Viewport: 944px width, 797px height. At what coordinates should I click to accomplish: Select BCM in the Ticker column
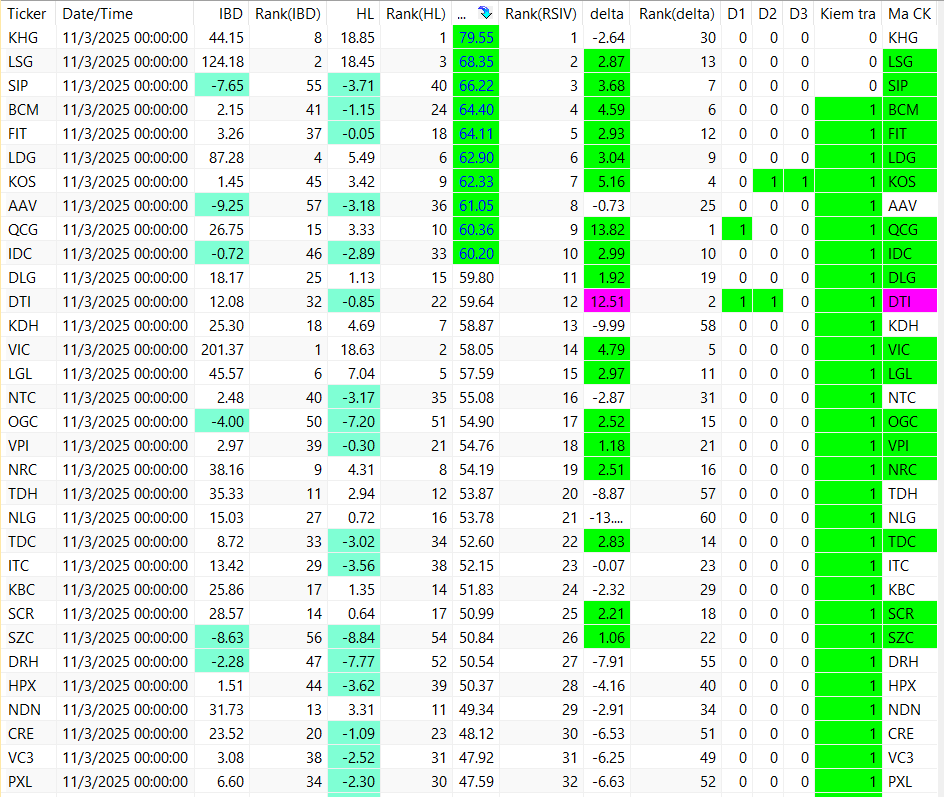pos(23,110)
